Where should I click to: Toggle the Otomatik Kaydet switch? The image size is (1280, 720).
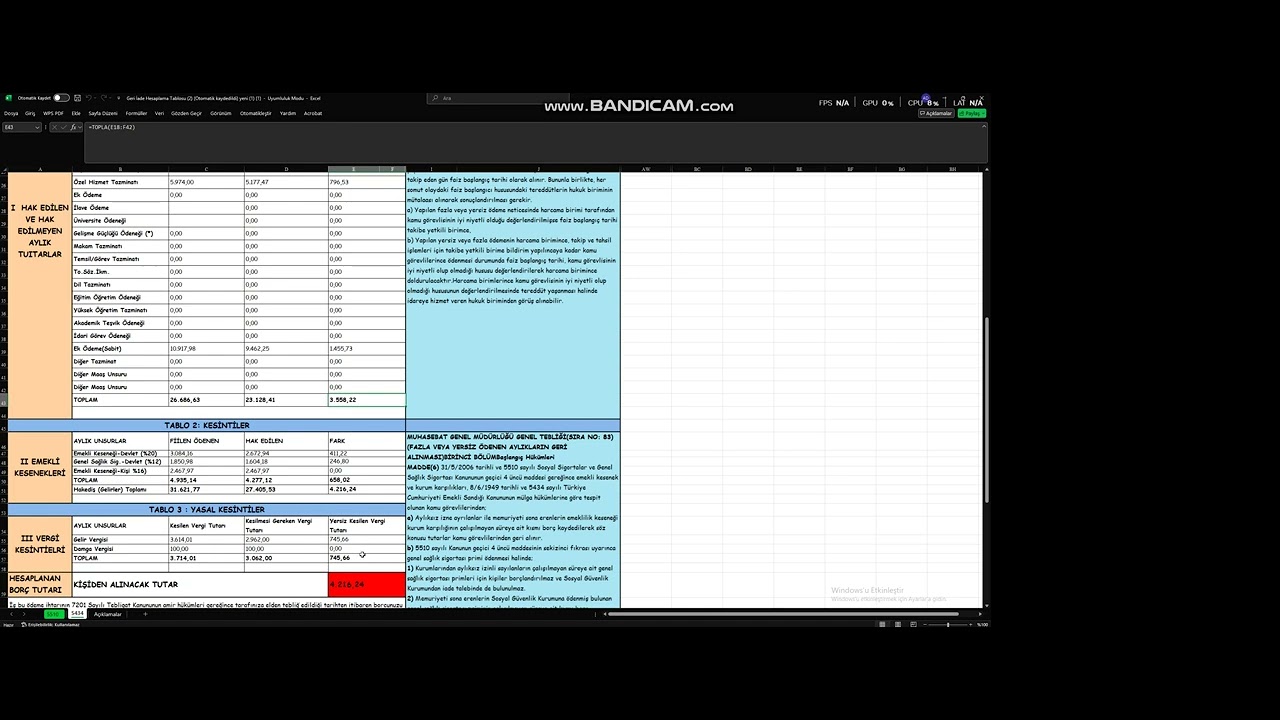(x=61, y=98)
